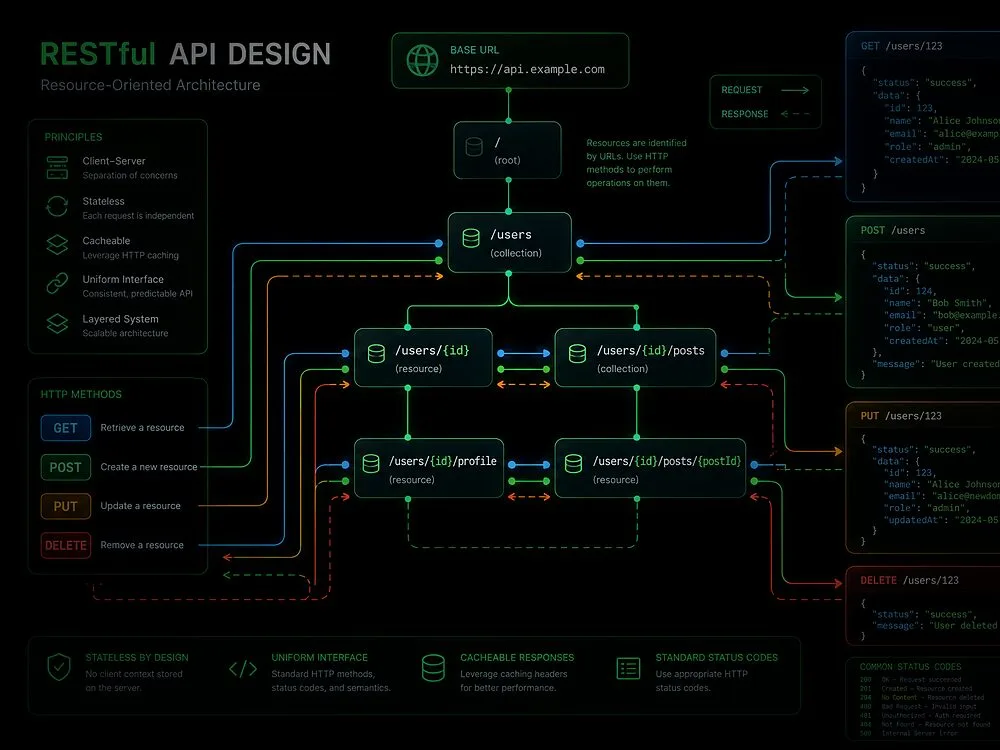Click the shield checkmark icon beside Stateless By Design
This screenshot has width=1000, height=750.
click(59, 667)
